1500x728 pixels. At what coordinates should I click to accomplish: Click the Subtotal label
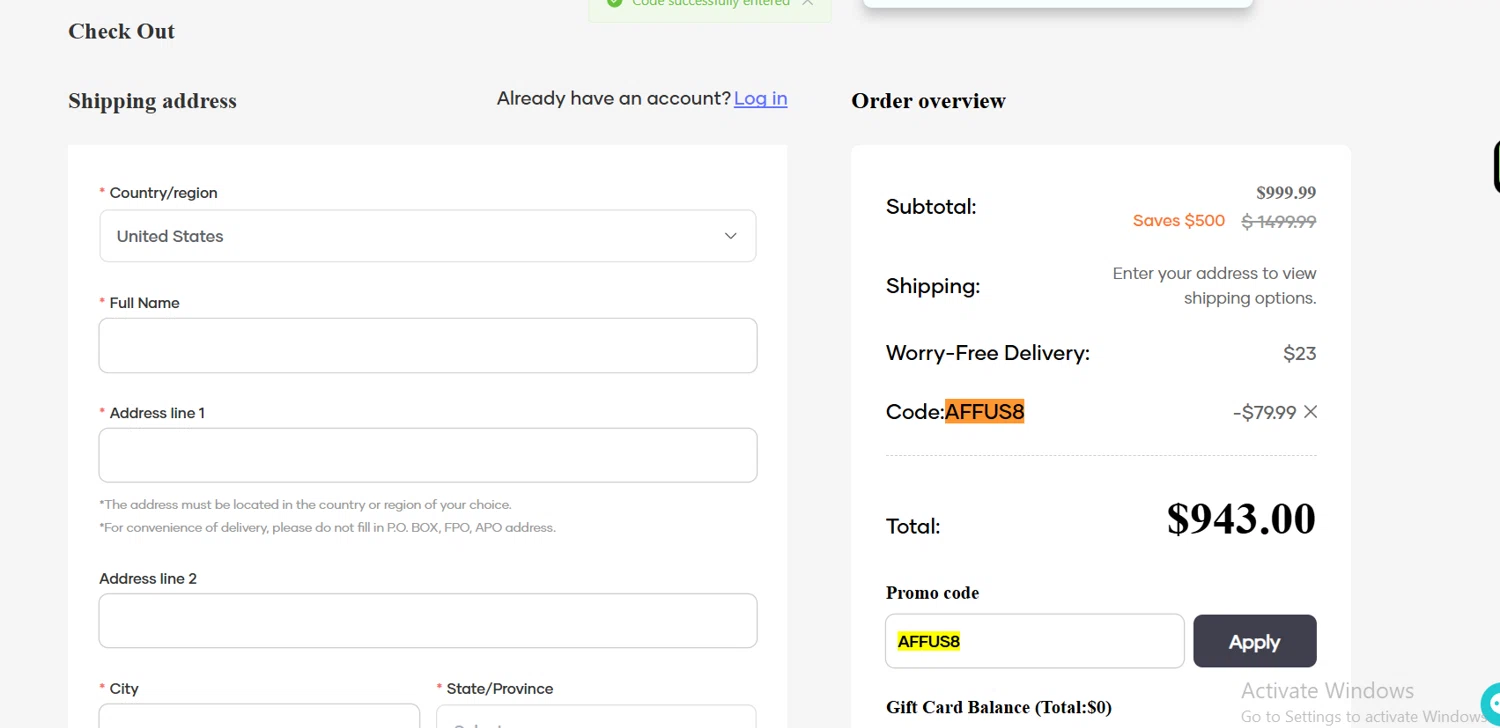(931, 207)
